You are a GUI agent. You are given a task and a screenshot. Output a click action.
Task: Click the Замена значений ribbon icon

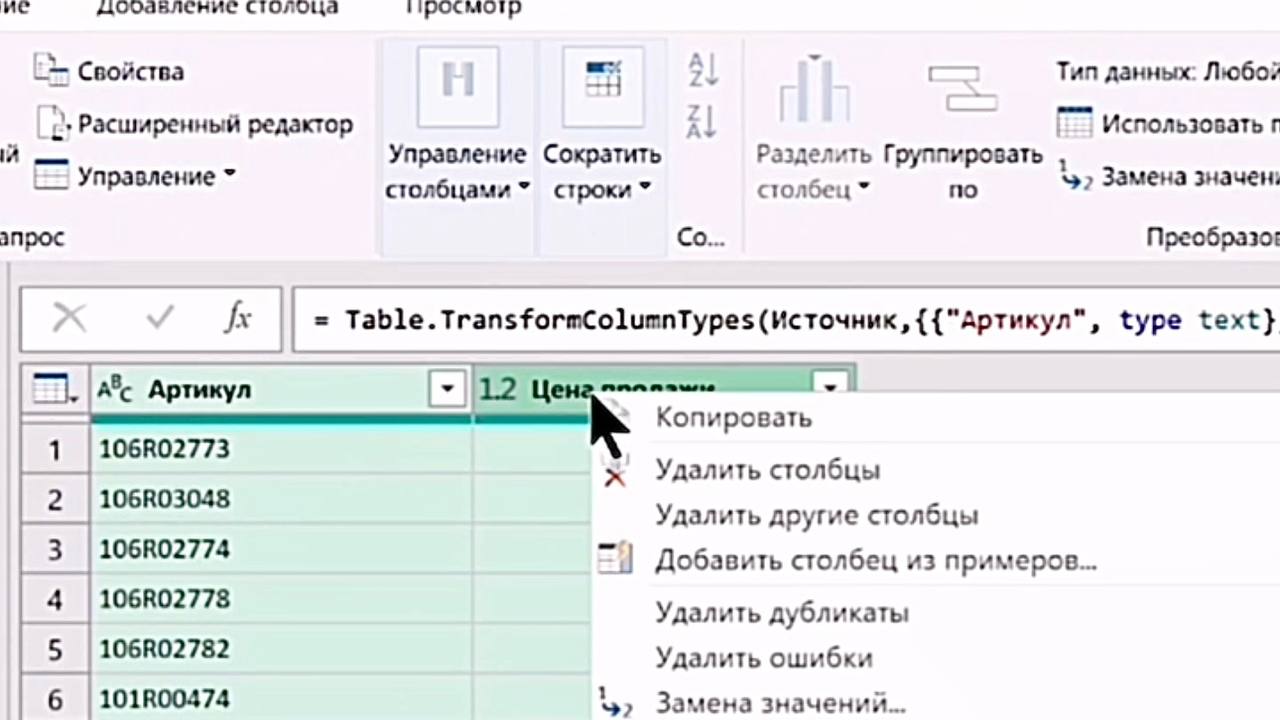1075,176
